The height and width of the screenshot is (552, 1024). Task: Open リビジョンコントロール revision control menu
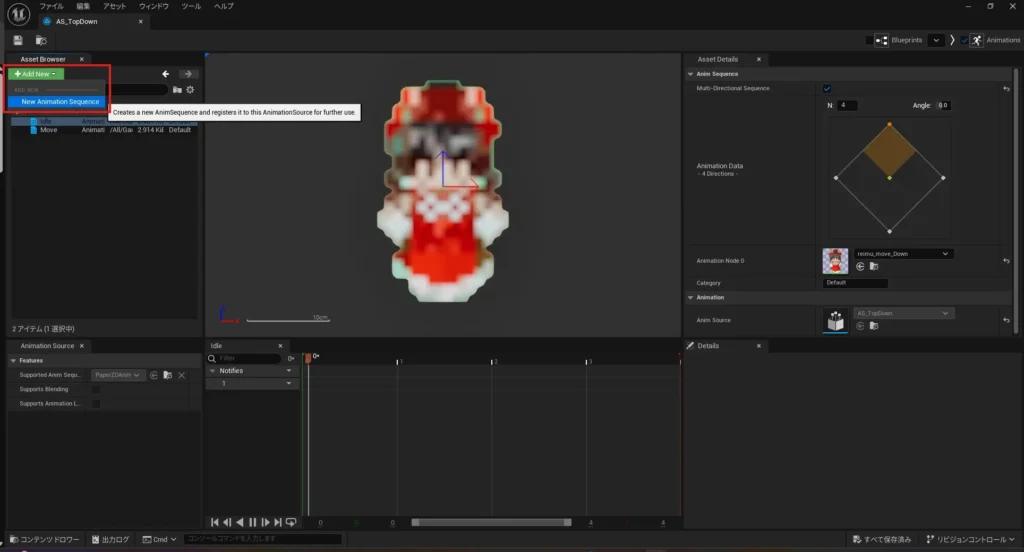[970, 540]
